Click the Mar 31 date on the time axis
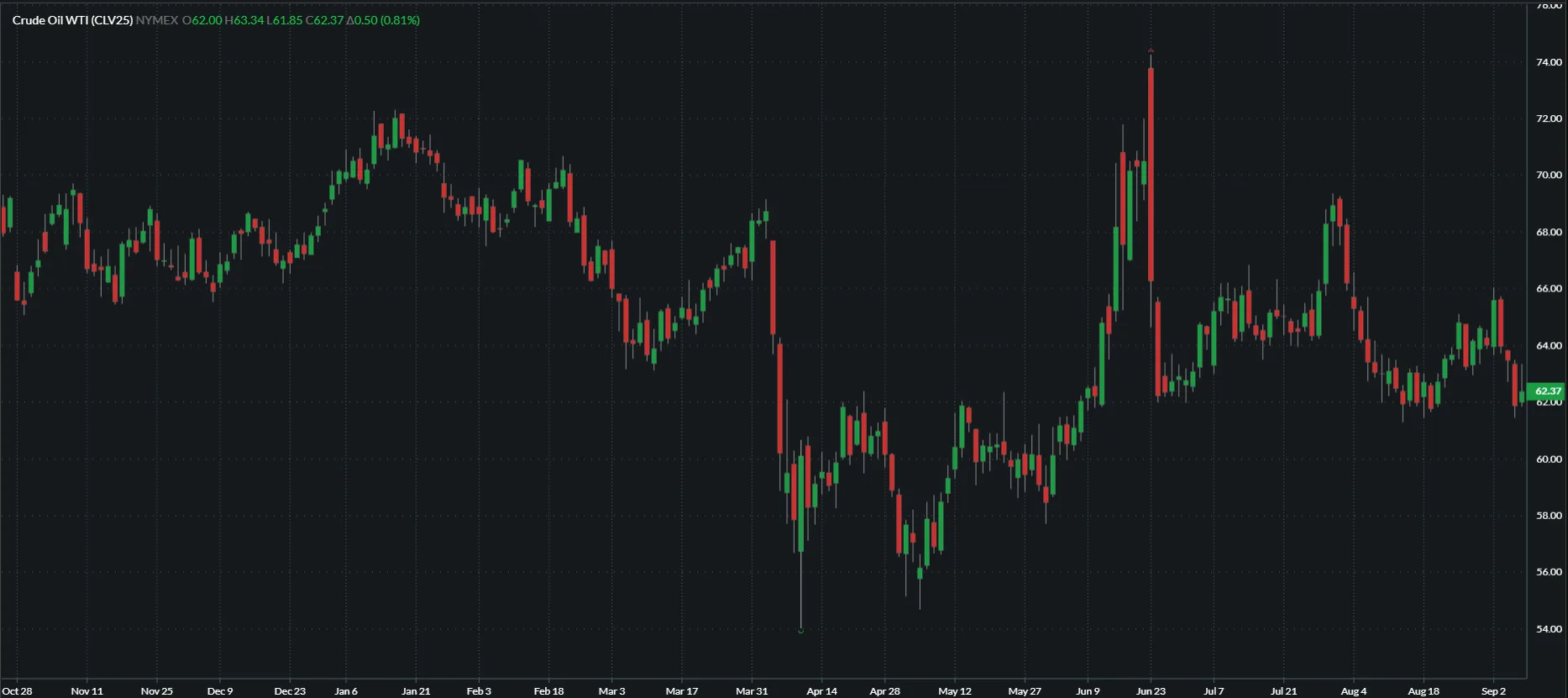 (752, 690)
